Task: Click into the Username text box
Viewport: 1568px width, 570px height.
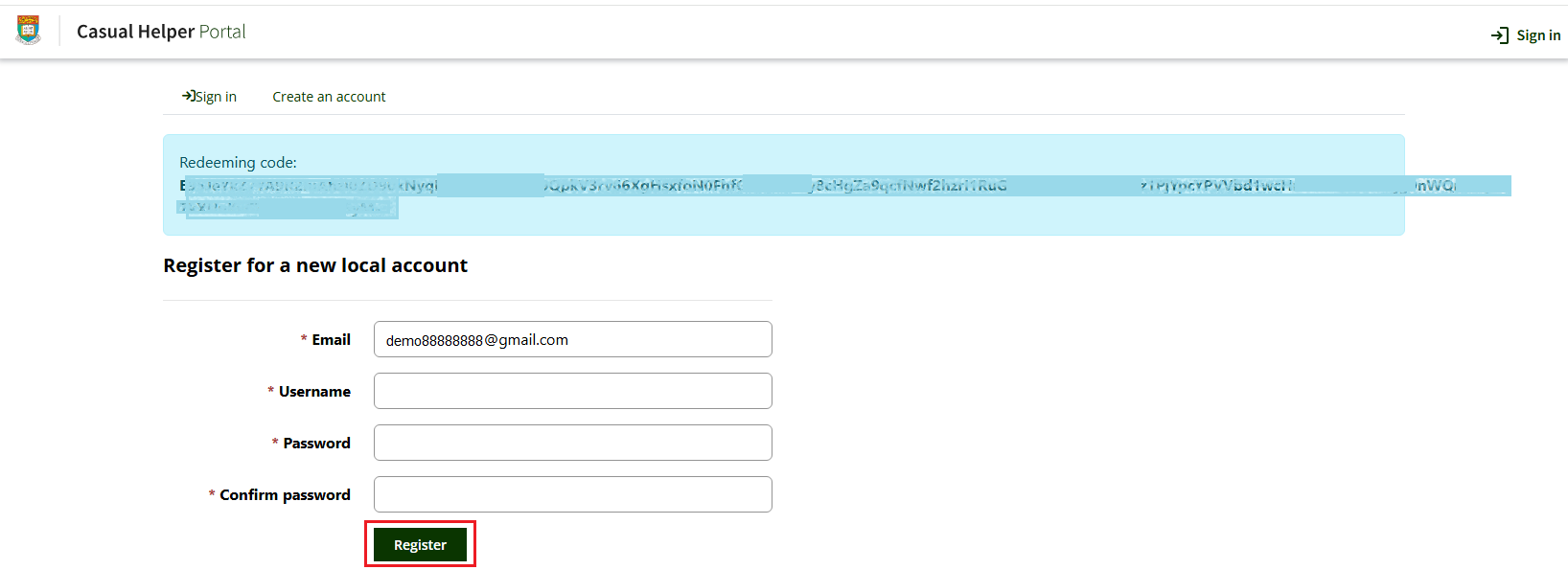Action: 572,391
